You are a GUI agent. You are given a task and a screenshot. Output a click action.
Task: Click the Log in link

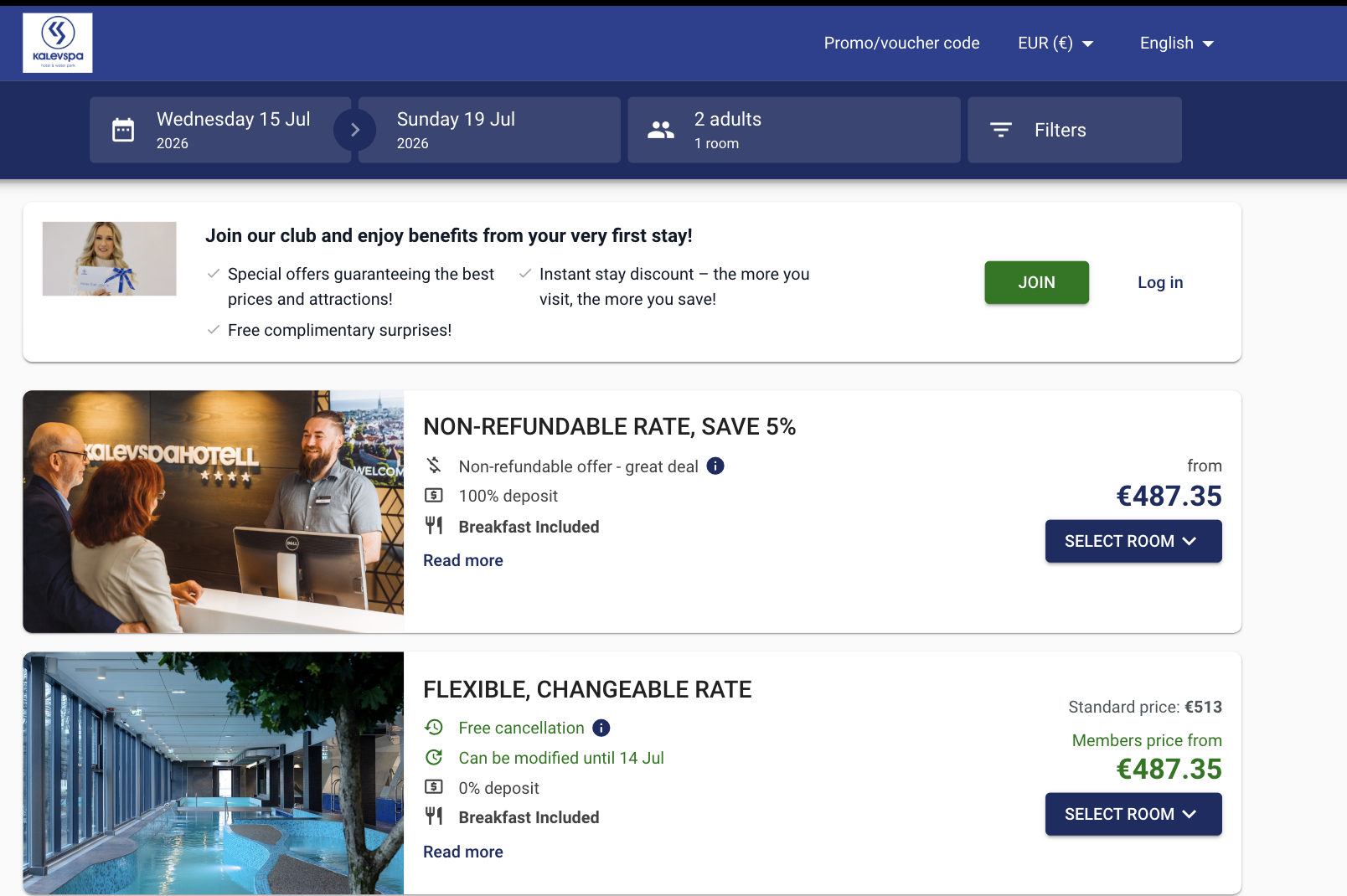pyautogui.click(x=1160, y=282)
